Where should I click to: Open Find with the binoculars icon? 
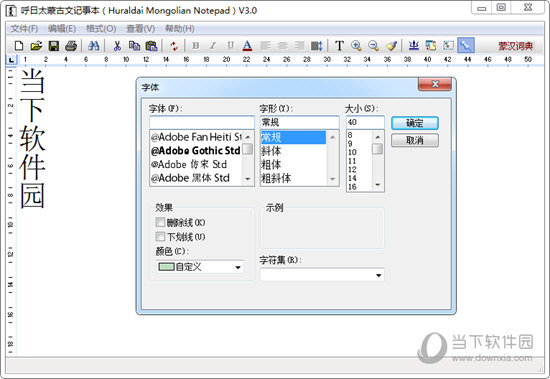coord(93,46)
